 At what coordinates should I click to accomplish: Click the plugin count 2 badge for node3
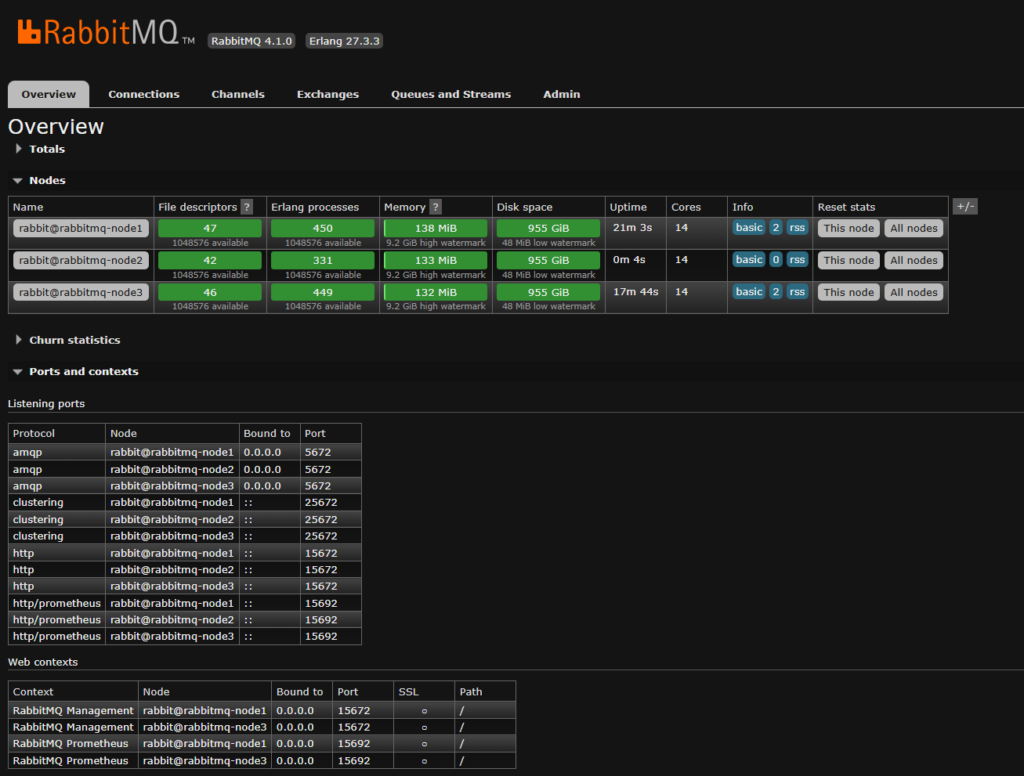[775, 291]
